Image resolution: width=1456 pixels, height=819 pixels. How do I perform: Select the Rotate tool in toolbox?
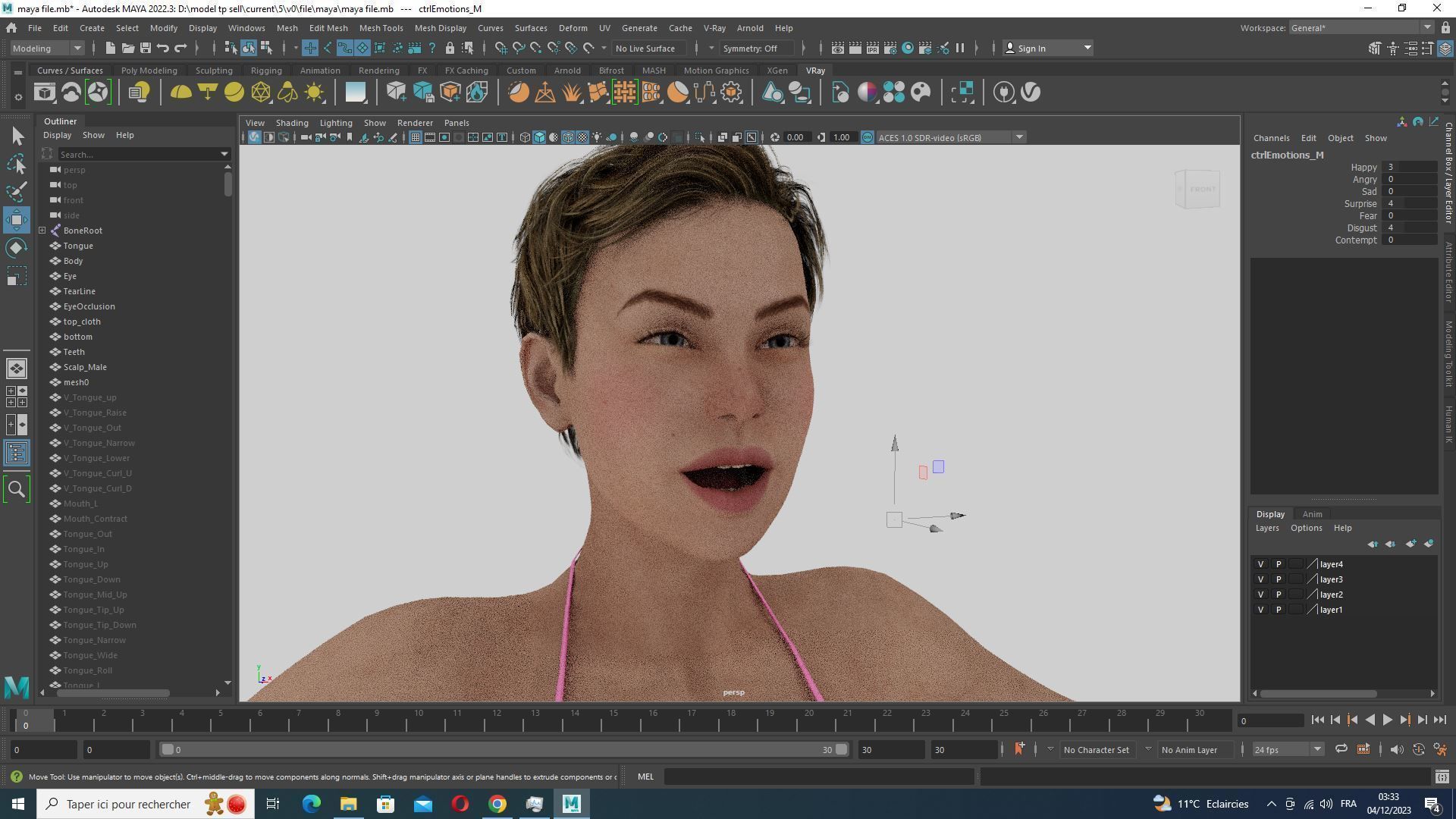pyautogui.click(x=17, y=248)
